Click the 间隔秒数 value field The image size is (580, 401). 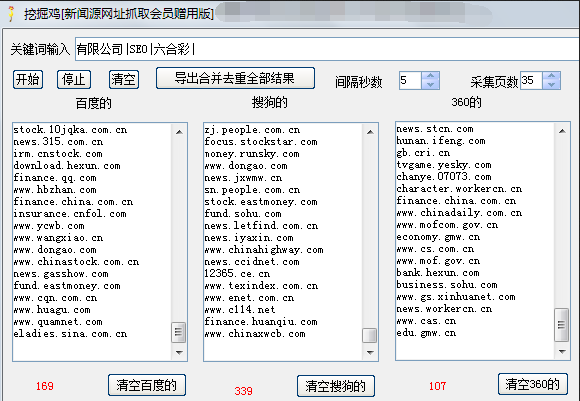click(410, 80)
